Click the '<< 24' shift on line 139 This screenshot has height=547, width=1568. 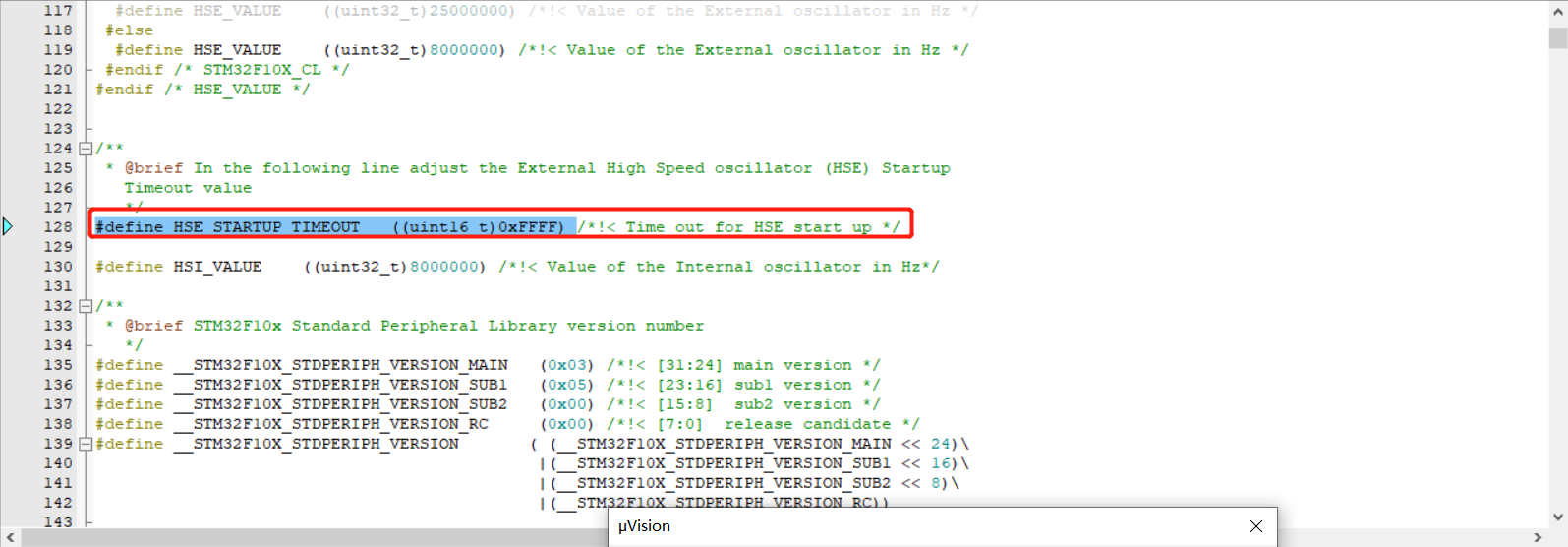tap(926, 444)
